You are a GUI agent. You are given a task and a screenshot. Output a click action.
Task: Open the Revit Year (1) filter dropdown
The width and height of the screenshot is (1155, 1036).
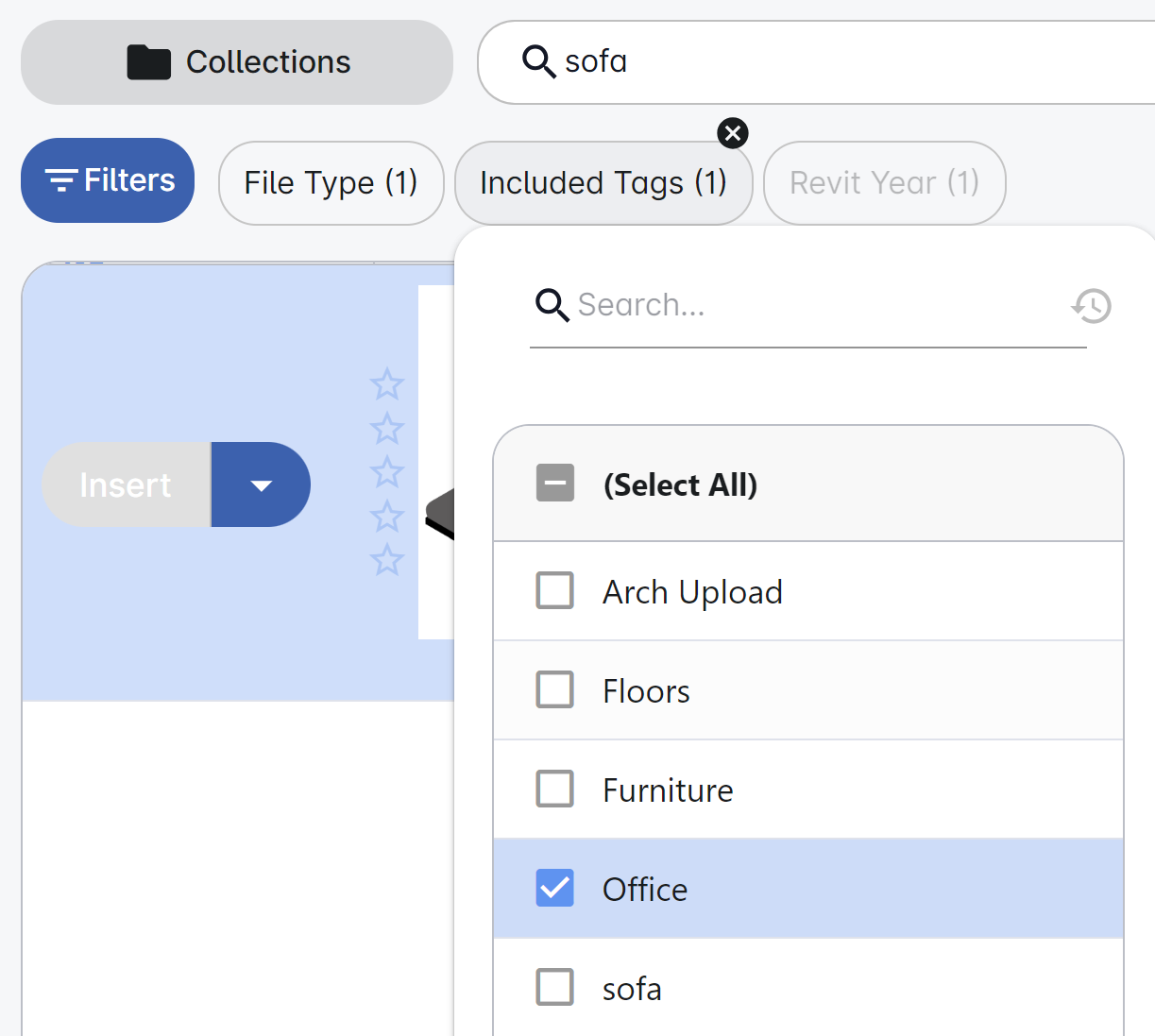tap(884, 183)
